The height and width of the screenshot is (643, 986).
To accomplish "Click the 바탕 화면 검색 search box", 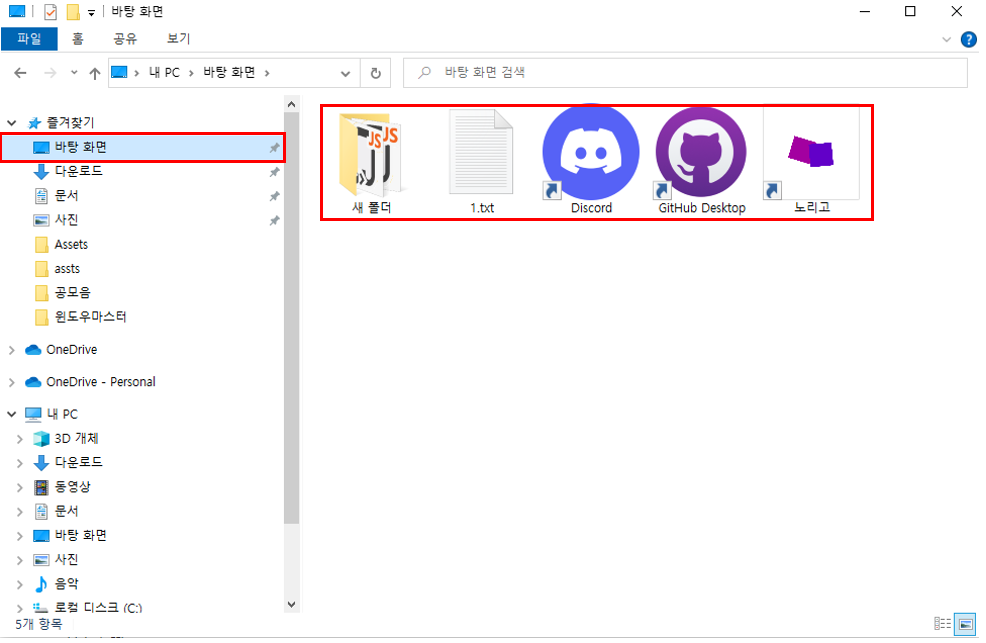I will pyautogui.click(x=685, y=73).
